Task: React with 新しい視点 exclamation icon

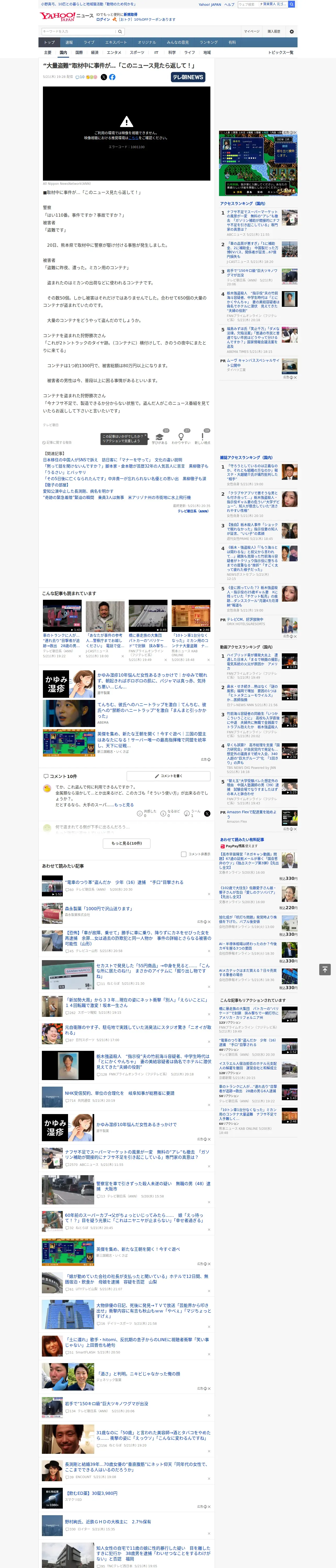Action: point(203,437)
